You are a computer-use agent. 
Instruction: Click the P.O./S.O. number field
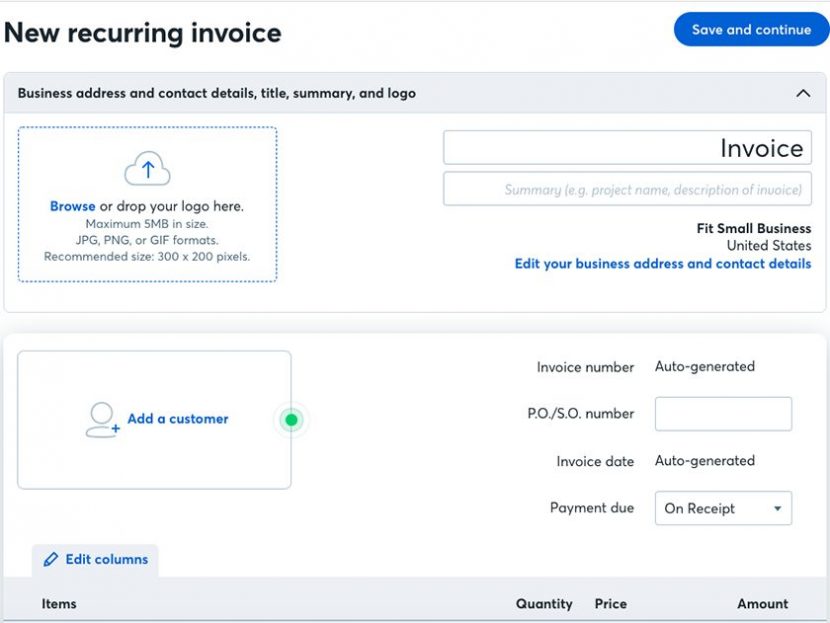(723, 413)
